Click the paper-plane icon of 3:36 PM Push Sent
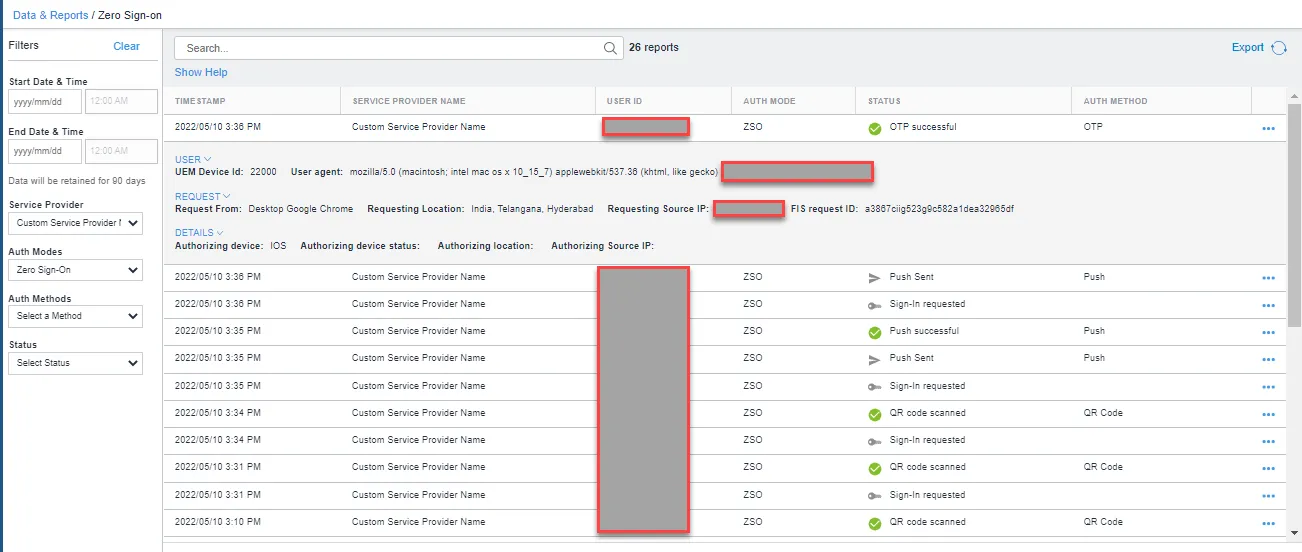Image resolution: width=1302 pixels, height=552 pixels. (875, 277)
